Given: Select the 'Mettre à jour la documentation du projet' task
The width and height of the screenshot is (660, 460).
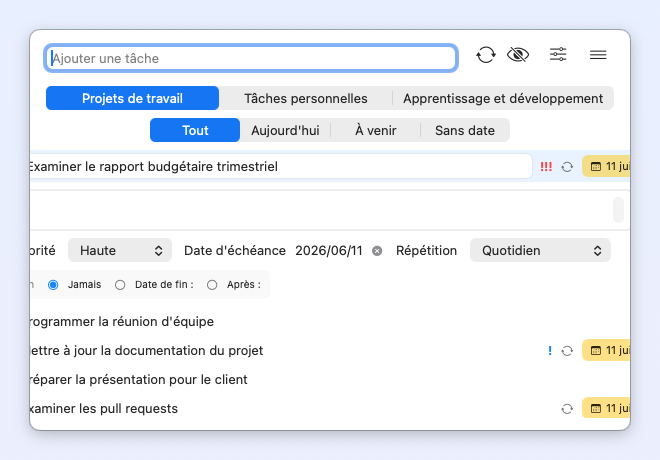Looking at the screenshot, I should [330, 351].
